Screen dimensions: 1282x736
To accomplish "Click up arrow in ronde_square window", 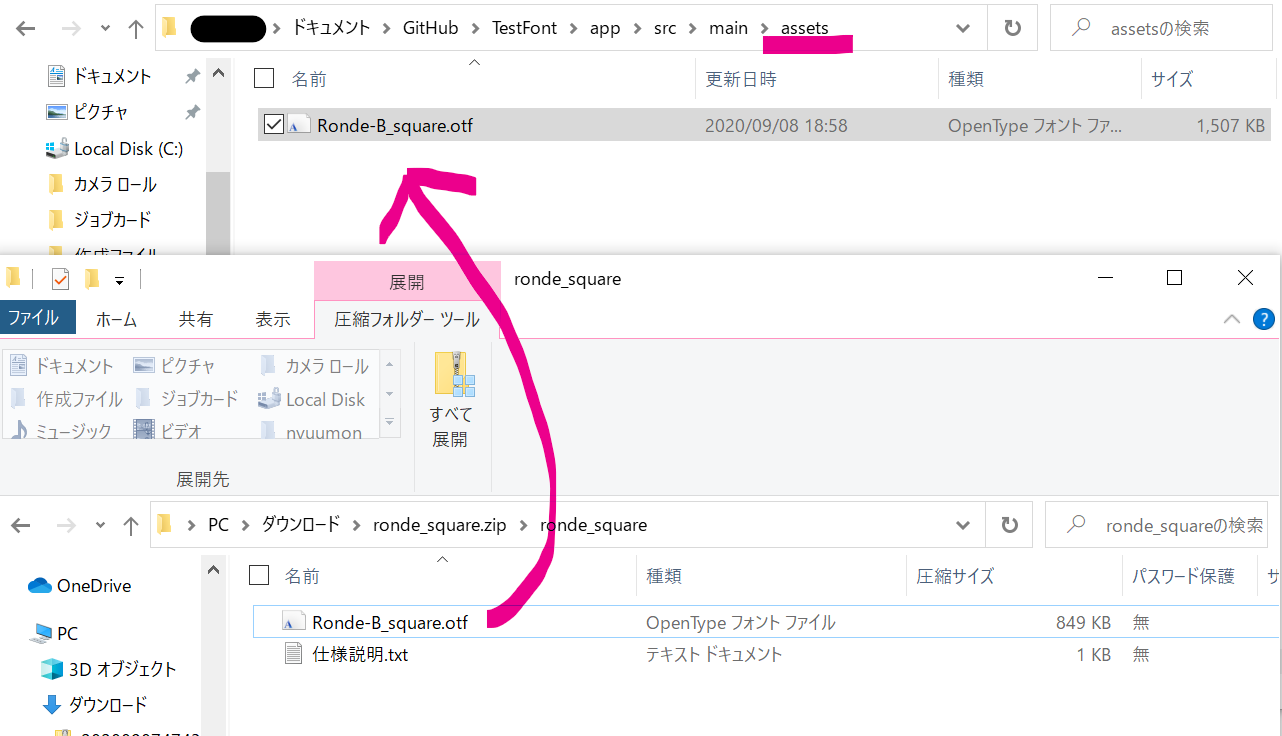I will tap(130, 525).
